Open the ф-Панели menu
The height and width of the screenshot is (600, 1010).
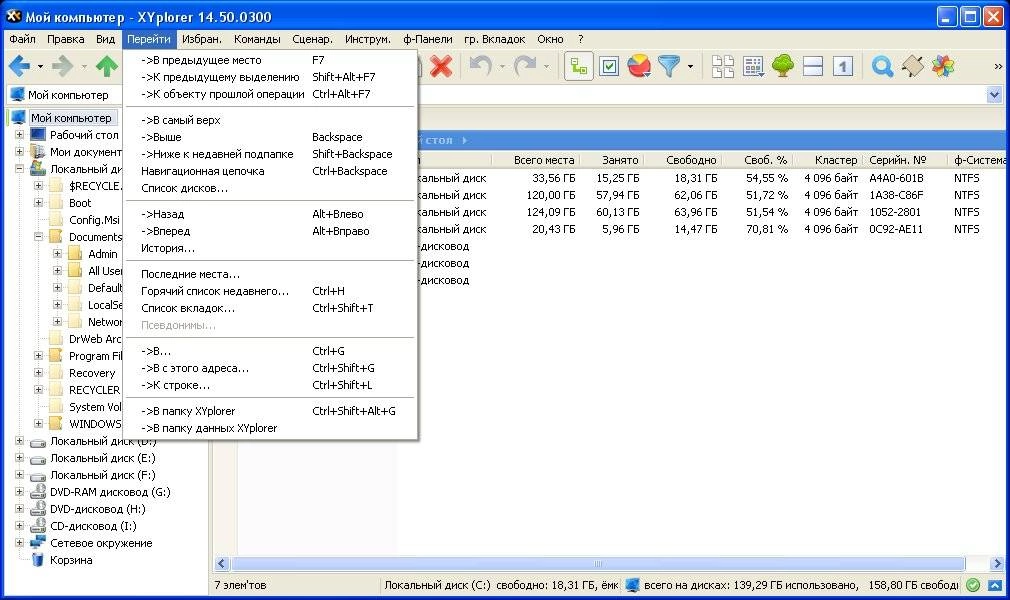[428, 39]
